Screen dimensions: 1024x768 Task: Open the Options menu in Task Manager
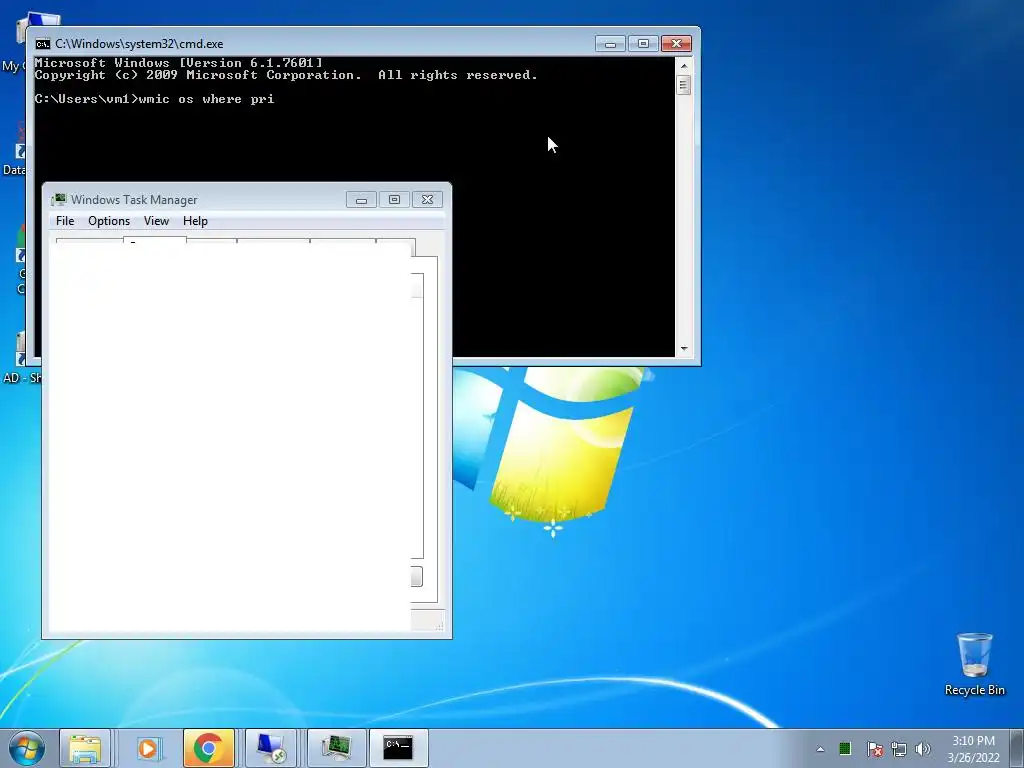109,221
